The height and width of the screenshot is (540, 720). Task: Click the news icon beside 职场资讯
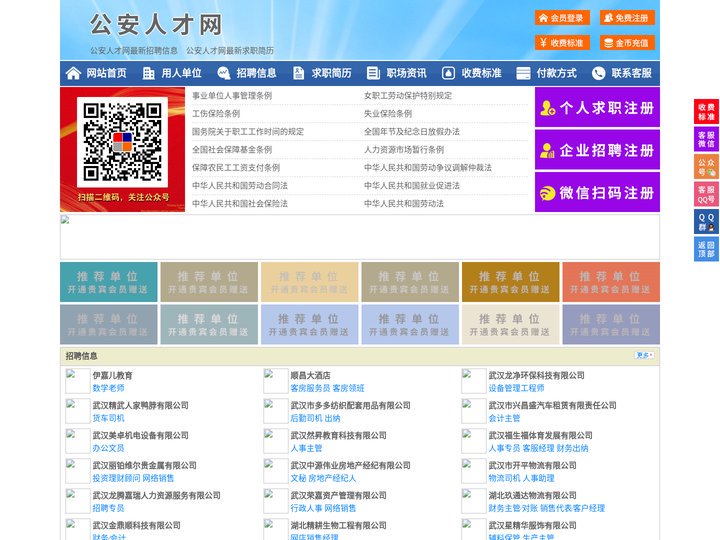(x=373, y=73)
